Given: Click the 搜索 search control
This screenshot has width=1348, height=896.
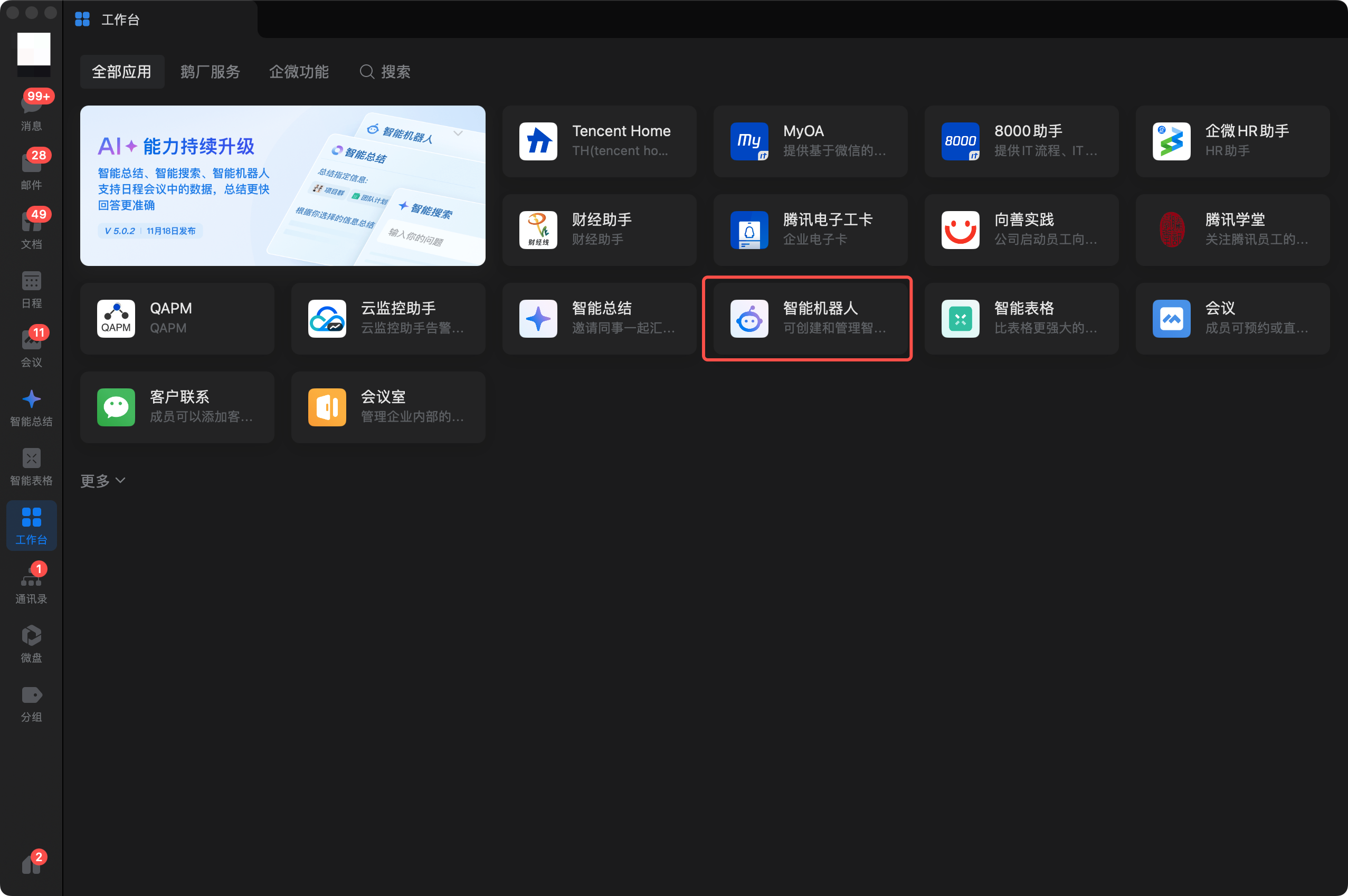Looking at the screenshot, I should [384, 71].
